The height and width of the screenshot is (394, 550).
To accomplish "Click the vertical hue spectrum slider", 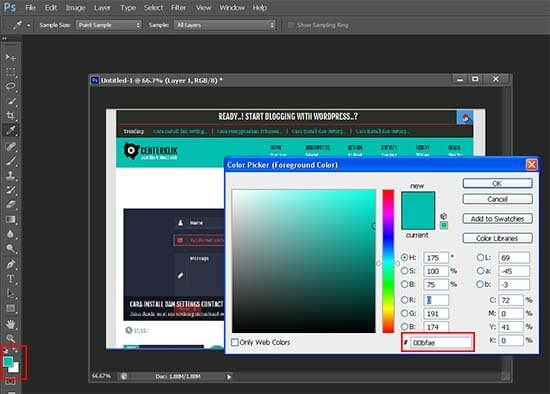I will point(388,261).
